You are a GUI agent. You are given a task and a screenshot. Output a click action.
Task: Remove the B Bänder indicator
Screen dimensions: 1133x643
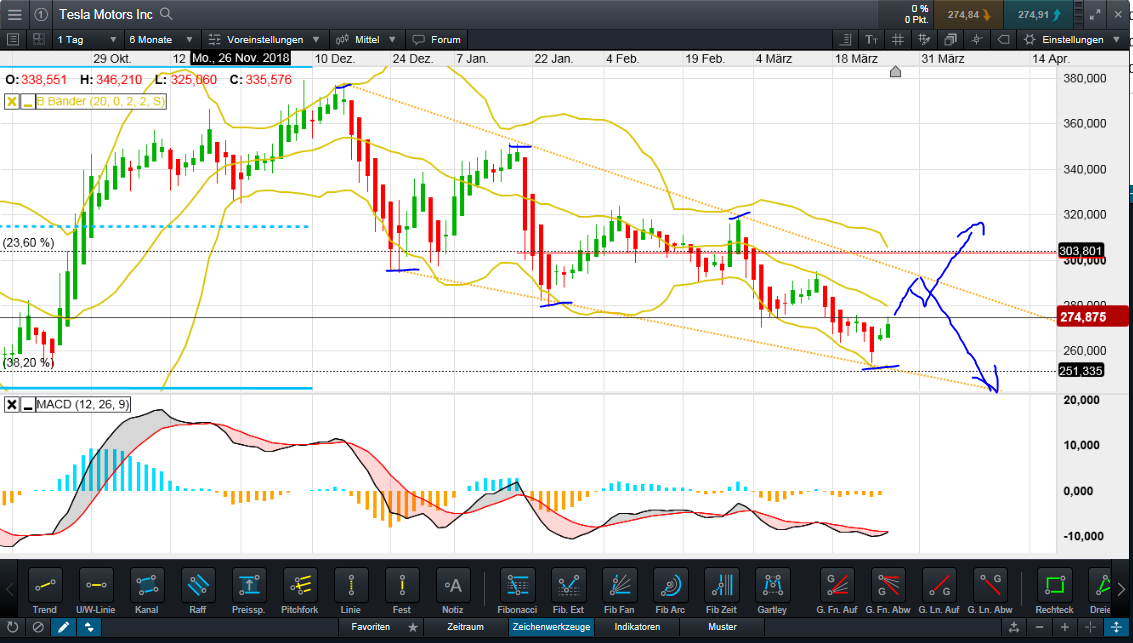[12, 102]
